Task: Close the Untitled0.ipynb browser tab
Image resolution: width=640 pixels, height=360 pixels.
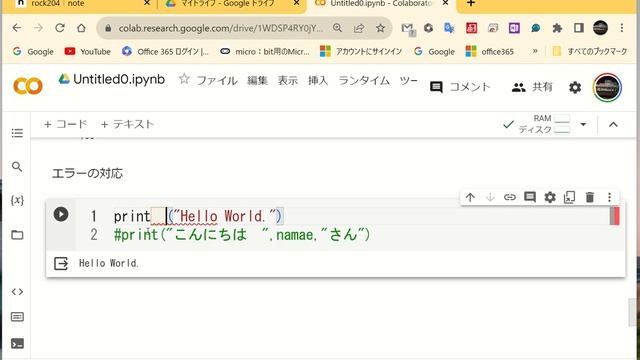Action: [446, 4]
